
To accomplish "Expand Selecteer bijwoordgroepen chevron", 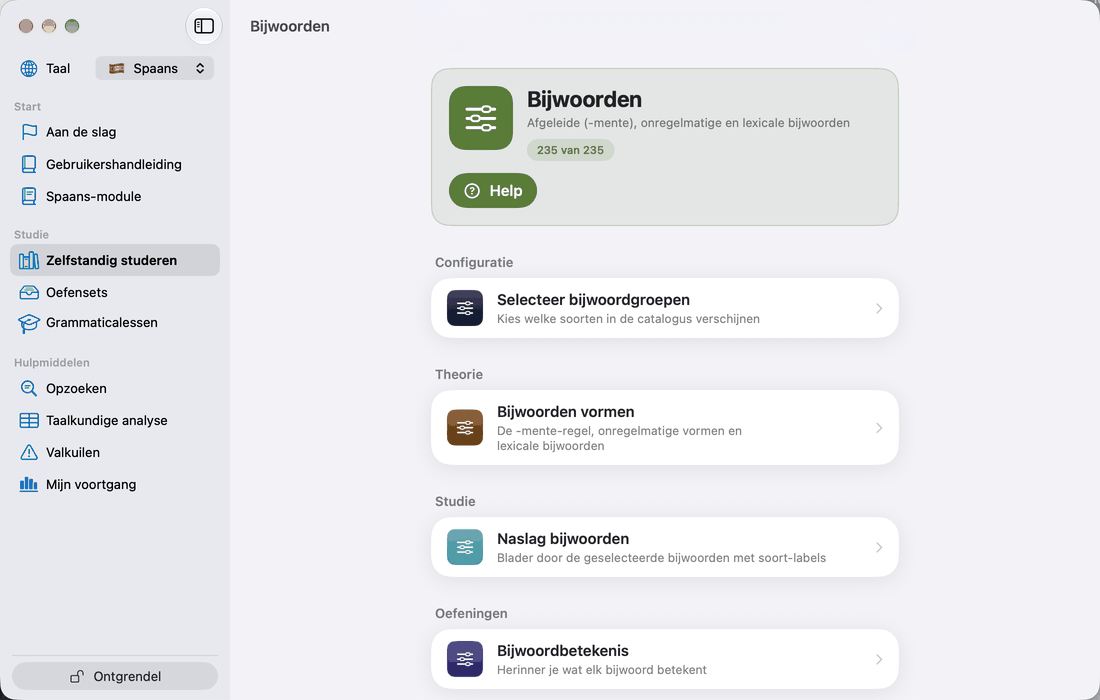I will 879,309.
